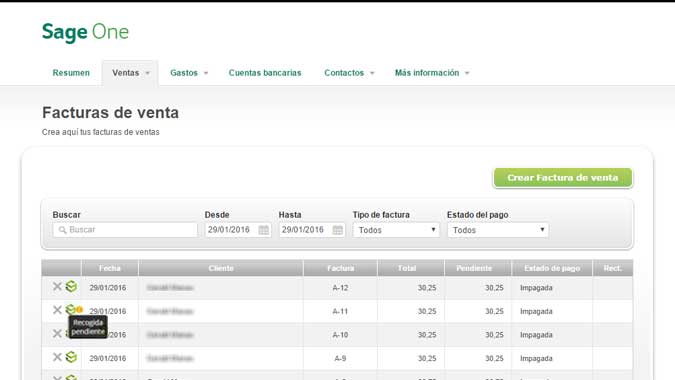675x380 pixels.
Task: Sort by the Factura column header
Action: pyautogui.click(x=341, y=268)
